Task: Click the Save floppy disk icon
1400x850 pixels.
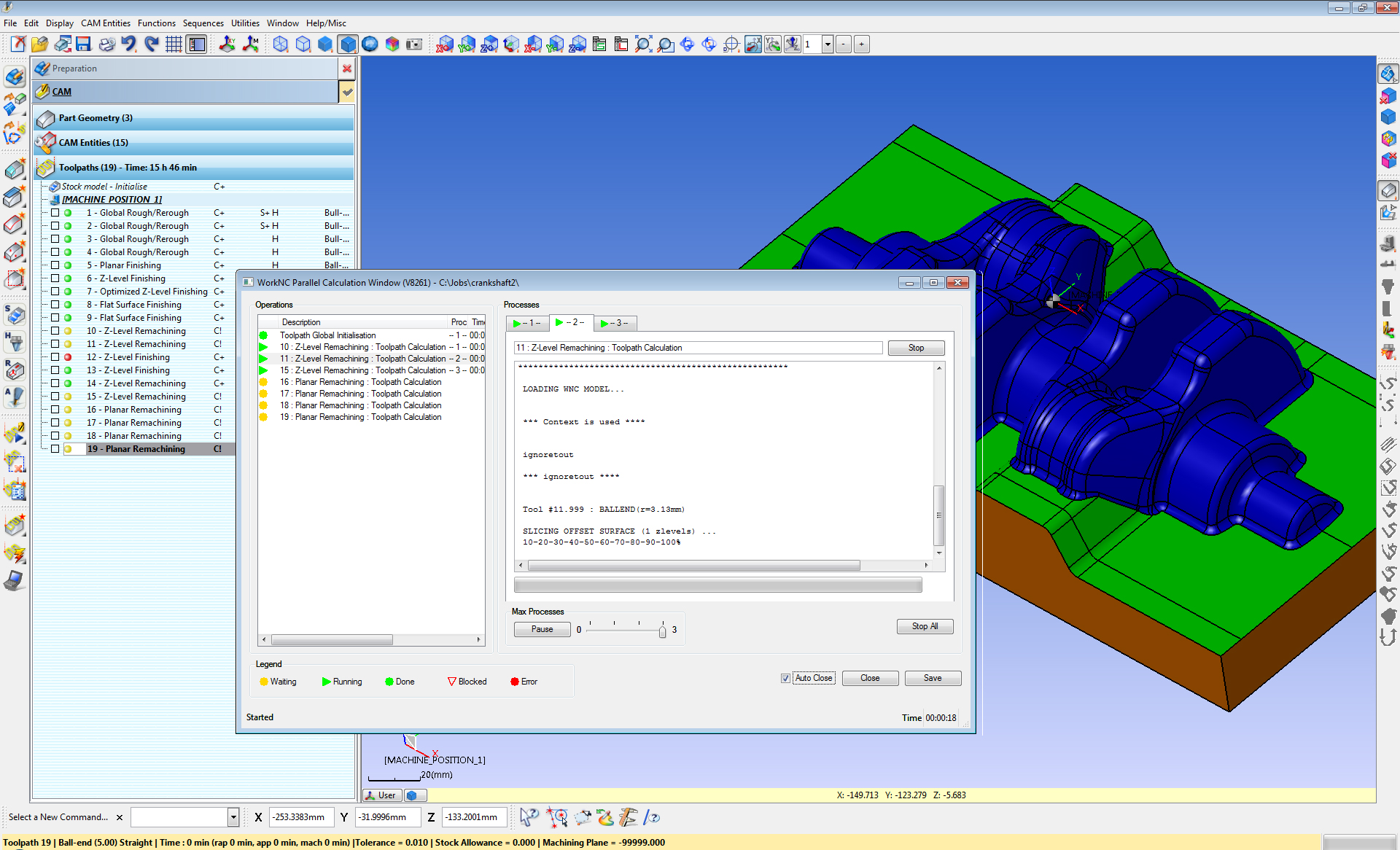Action: [83, 44]
